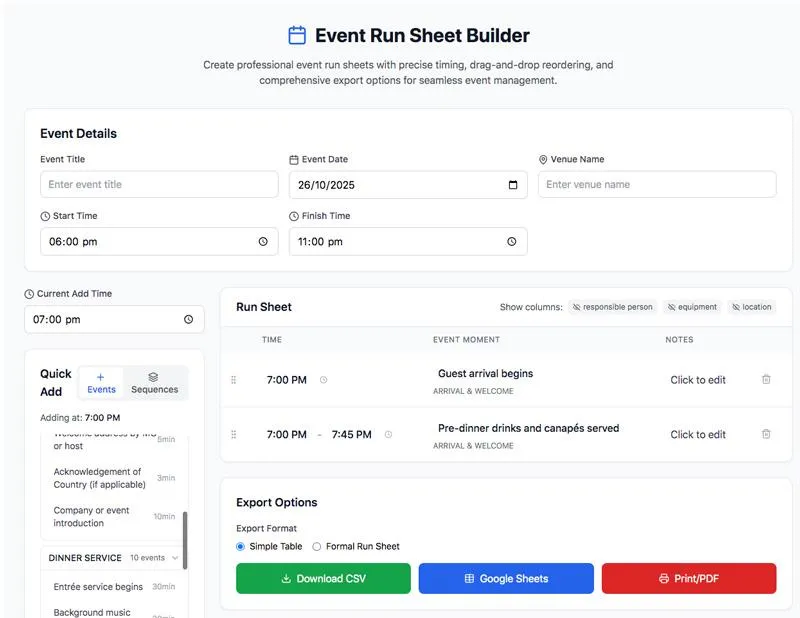800x618 pixels.
Task: Click the Start Time field showing 06:00 pm
Action: click(159, 241)
